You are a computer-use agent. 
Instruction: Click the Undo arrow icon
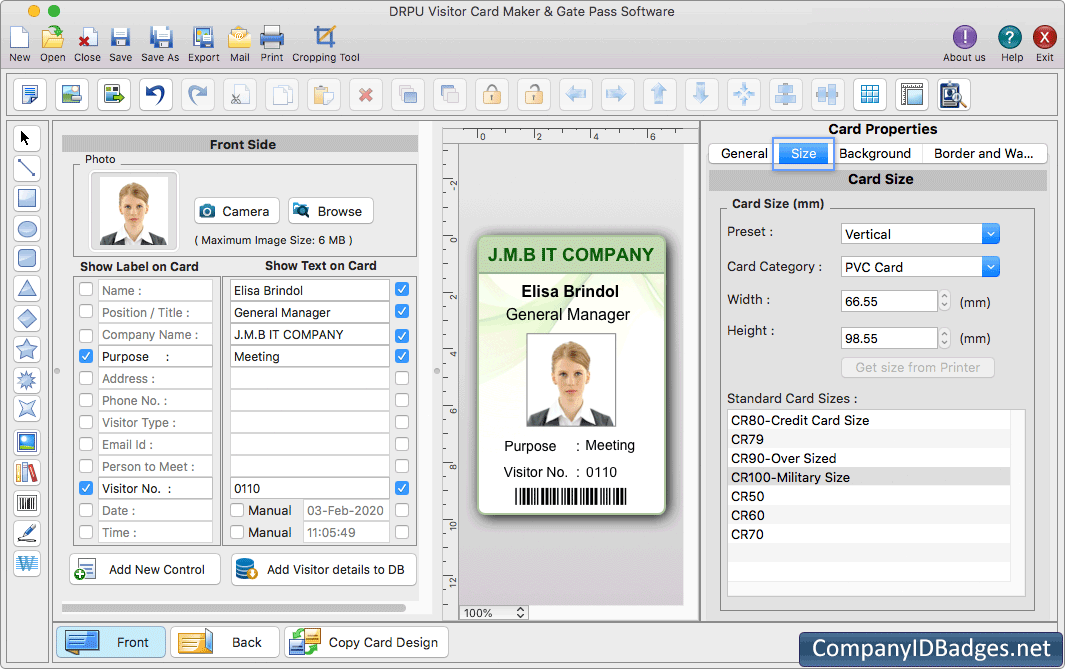156,94
